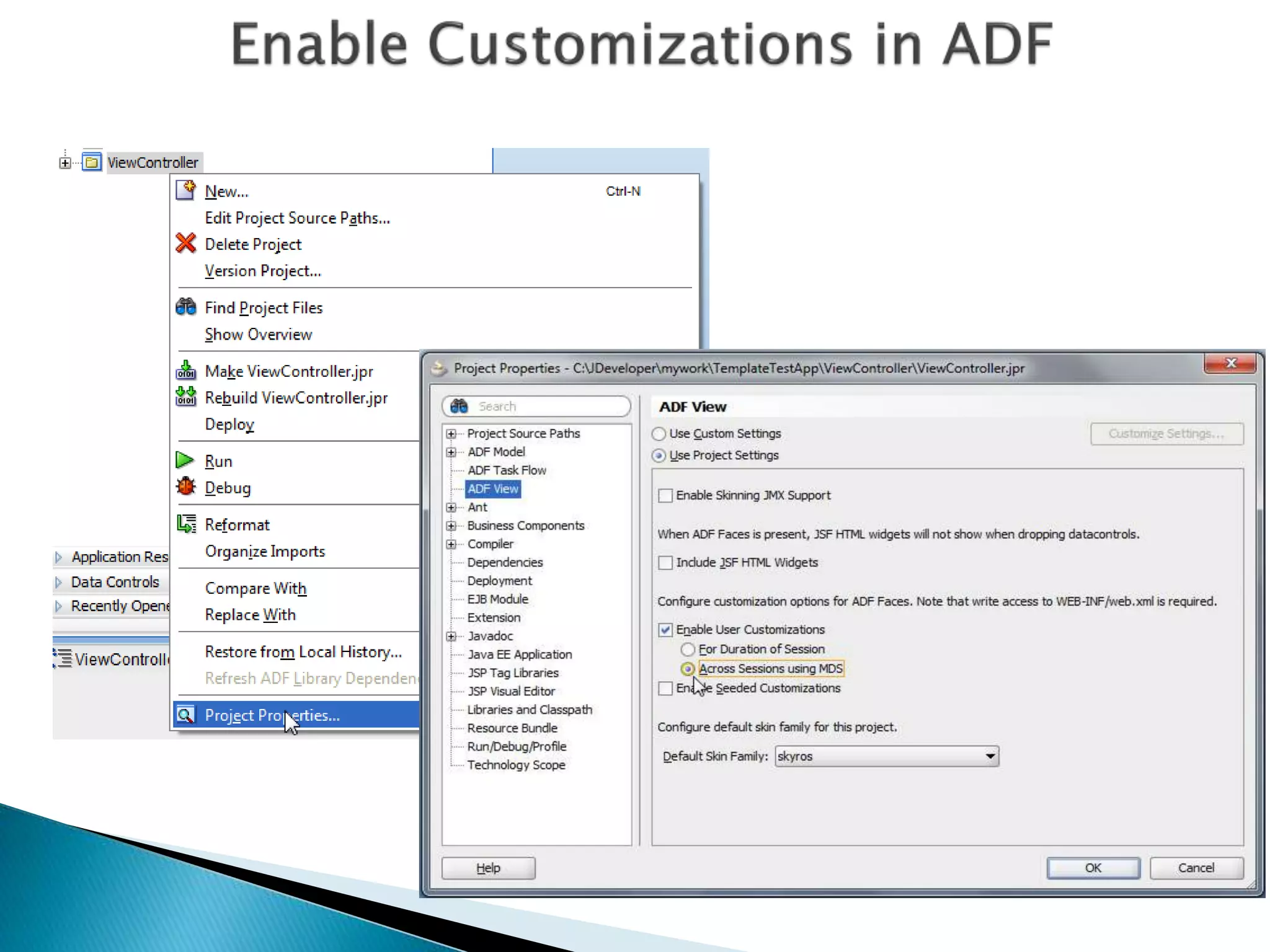This screenshot has width=1270, height=952.
Task: Select For Duration of Session radio button
Action: pyautogui.click(x=688, y=650)
